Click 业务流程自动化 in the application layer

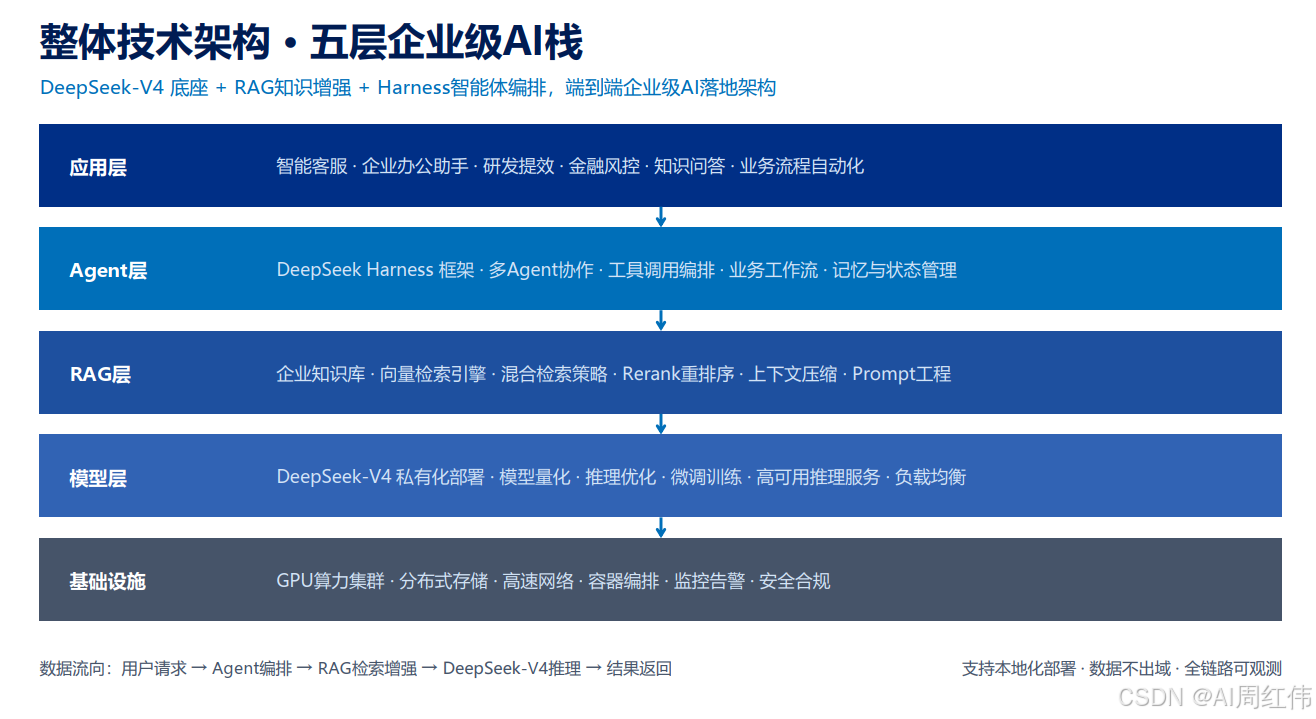pyautogui.click(x=802, y=166)
